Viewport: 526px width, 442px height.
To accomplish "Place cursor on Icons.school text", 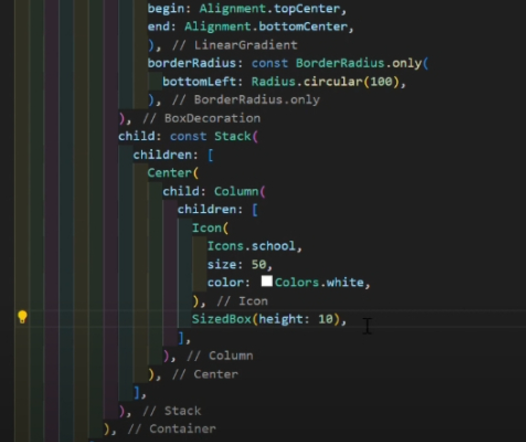I will [x=252, y=246].
